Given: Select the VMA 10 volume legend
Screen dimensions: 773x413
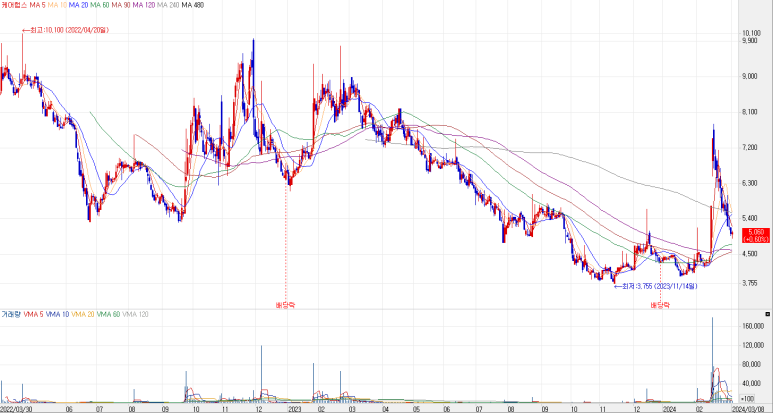Looking at the screenshot, I should pos(57,314).
